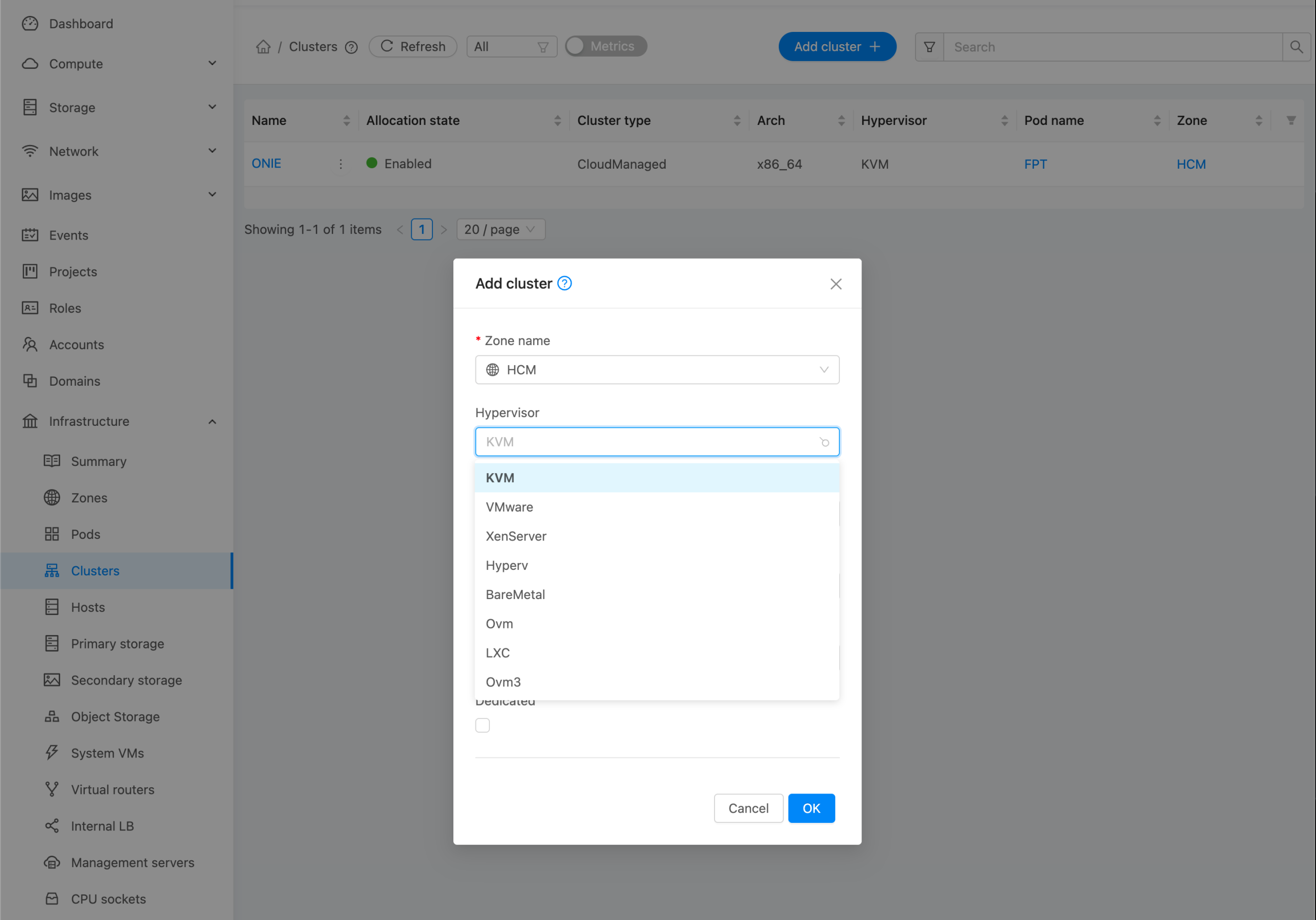1316x920 pixels.
Task: Click into the Search input field
Action: pos(1112,46)
